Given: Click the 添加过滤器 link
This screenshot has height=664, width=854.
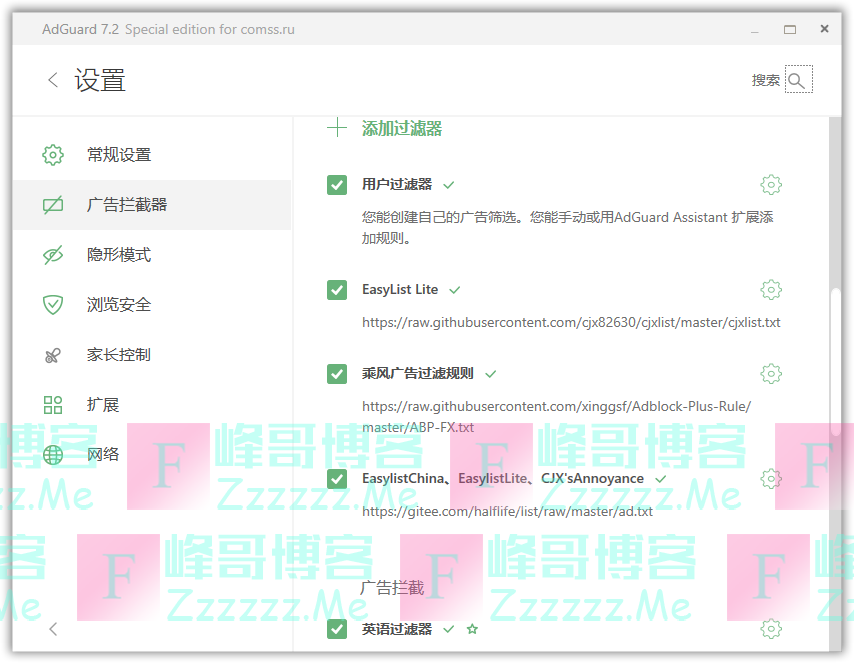Looking at the screenshot, I should (402, 129).
